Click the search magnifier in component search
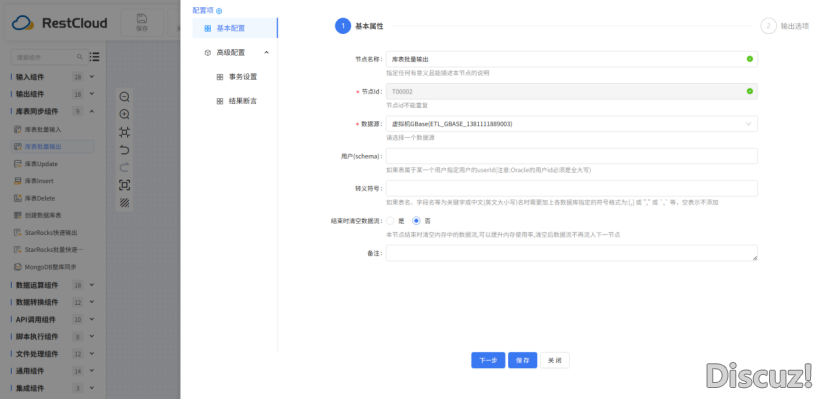The width and height of the screenshot is (829, 400). tap(80, 57)
